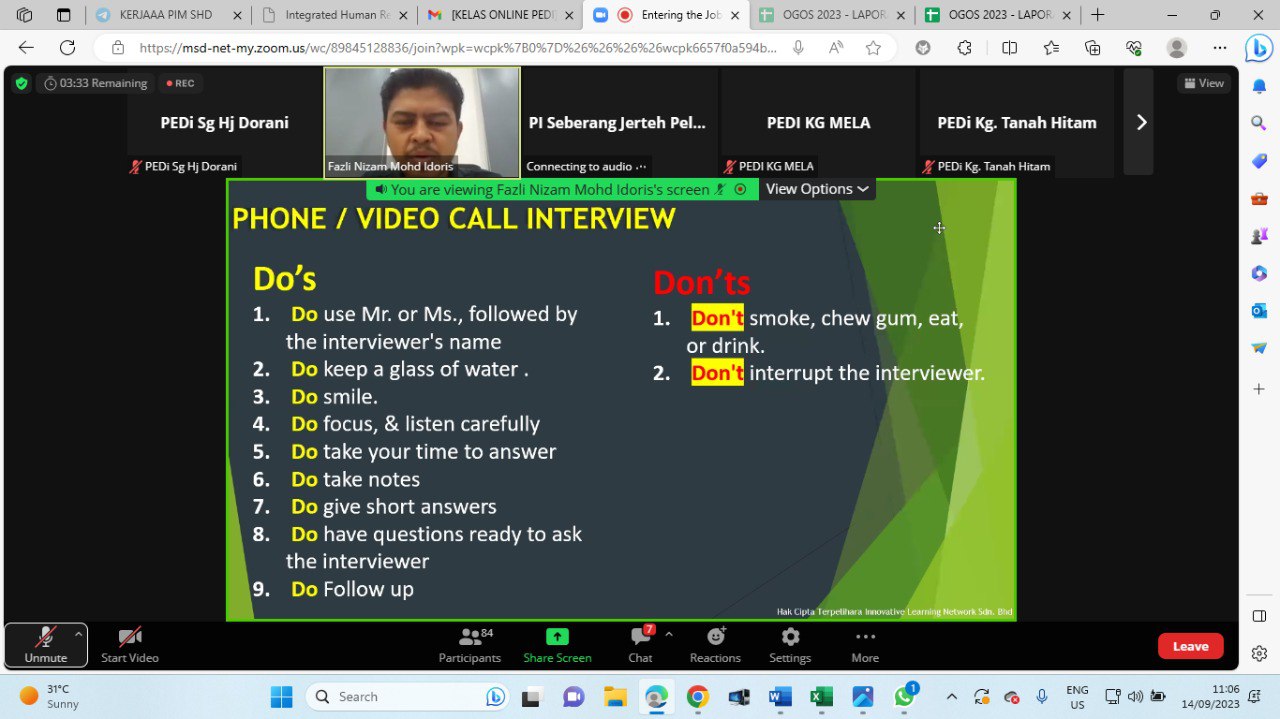Open Read aloud in address bar
1280x719 pixels.
836,48
